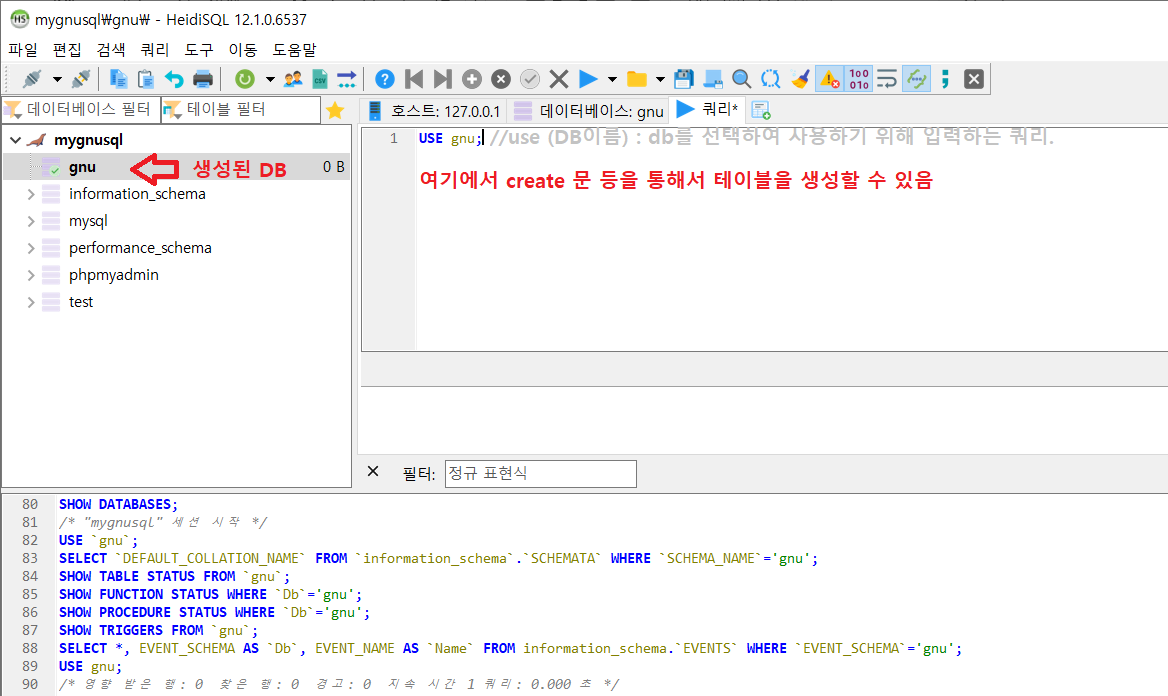Click the blue Help question mark icon

tap(384, 79)
